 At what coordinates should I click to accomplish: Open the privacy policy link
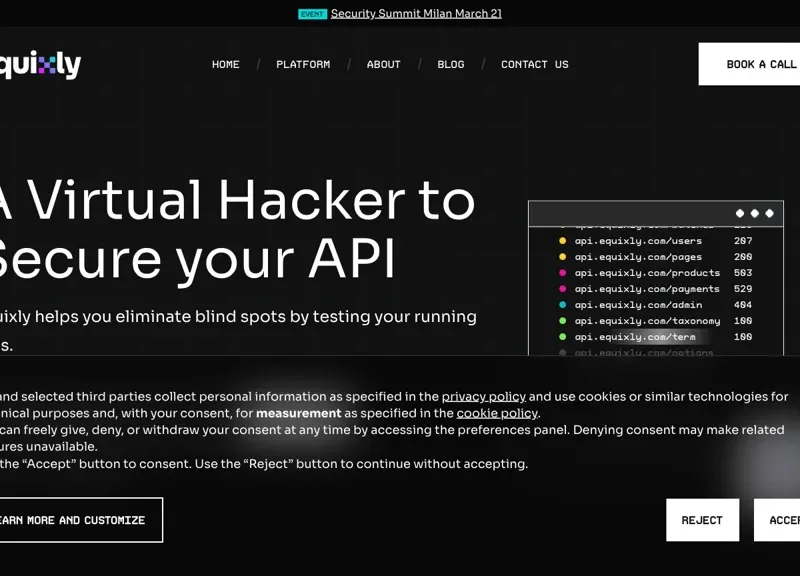coord(483,397)
